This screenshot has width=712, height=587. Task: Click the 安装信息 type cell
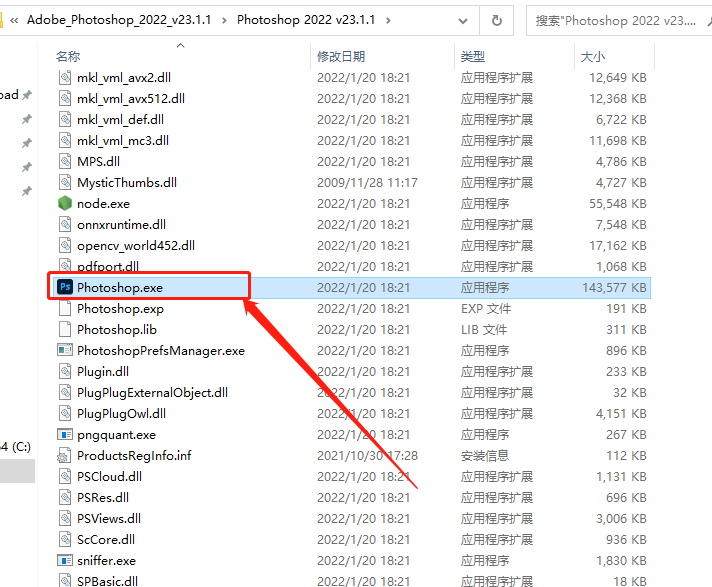tap(485, 455)
